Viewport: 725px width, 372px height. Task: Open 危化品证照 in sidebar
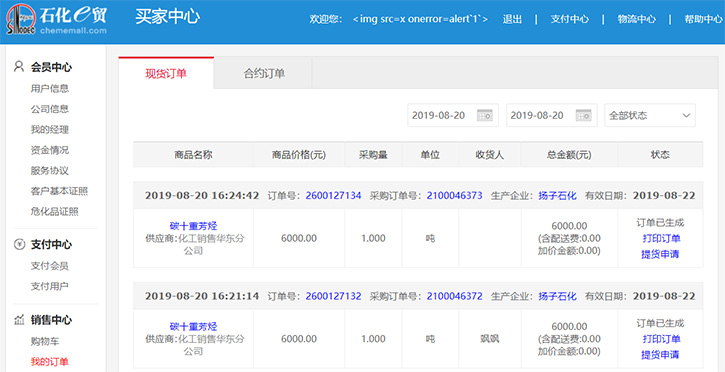55,212
